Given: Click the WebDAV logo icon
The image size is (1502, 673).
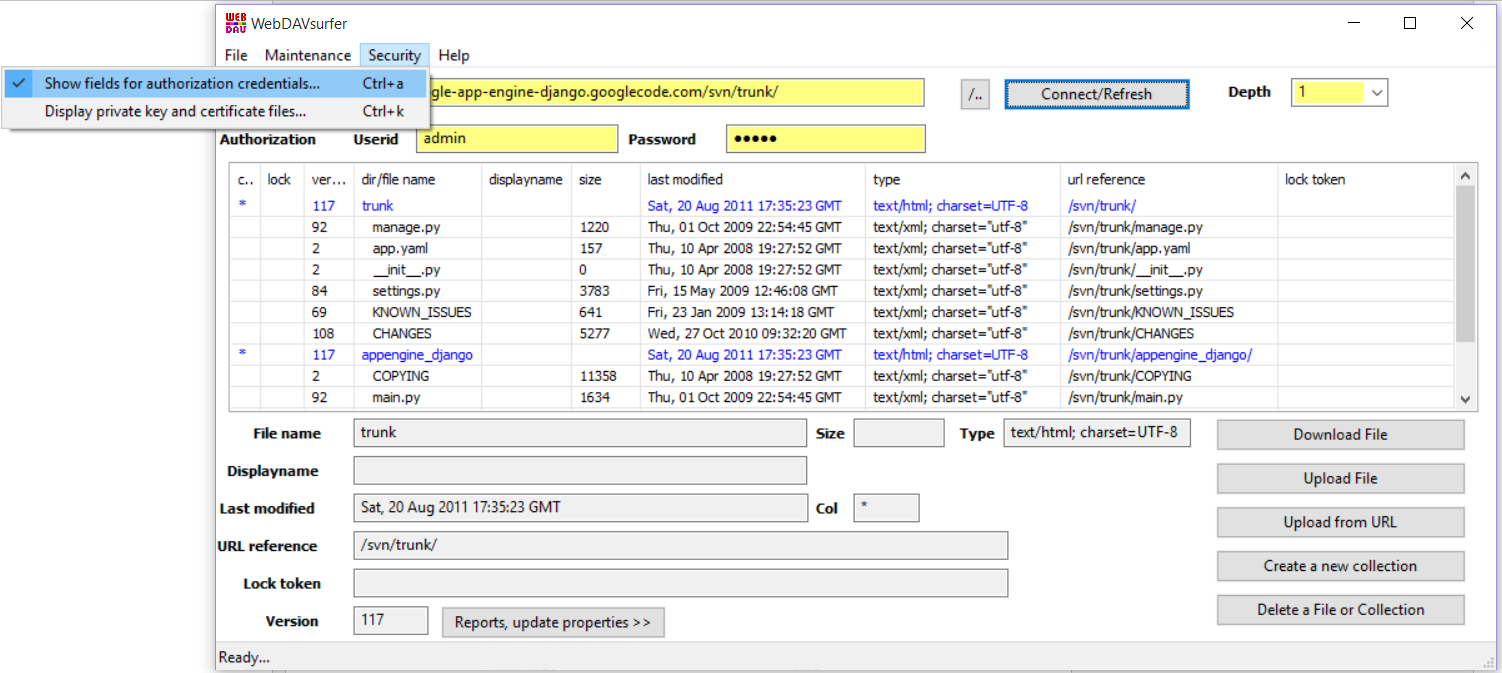Looking at the screenshot, I should [x=236, y=22].
